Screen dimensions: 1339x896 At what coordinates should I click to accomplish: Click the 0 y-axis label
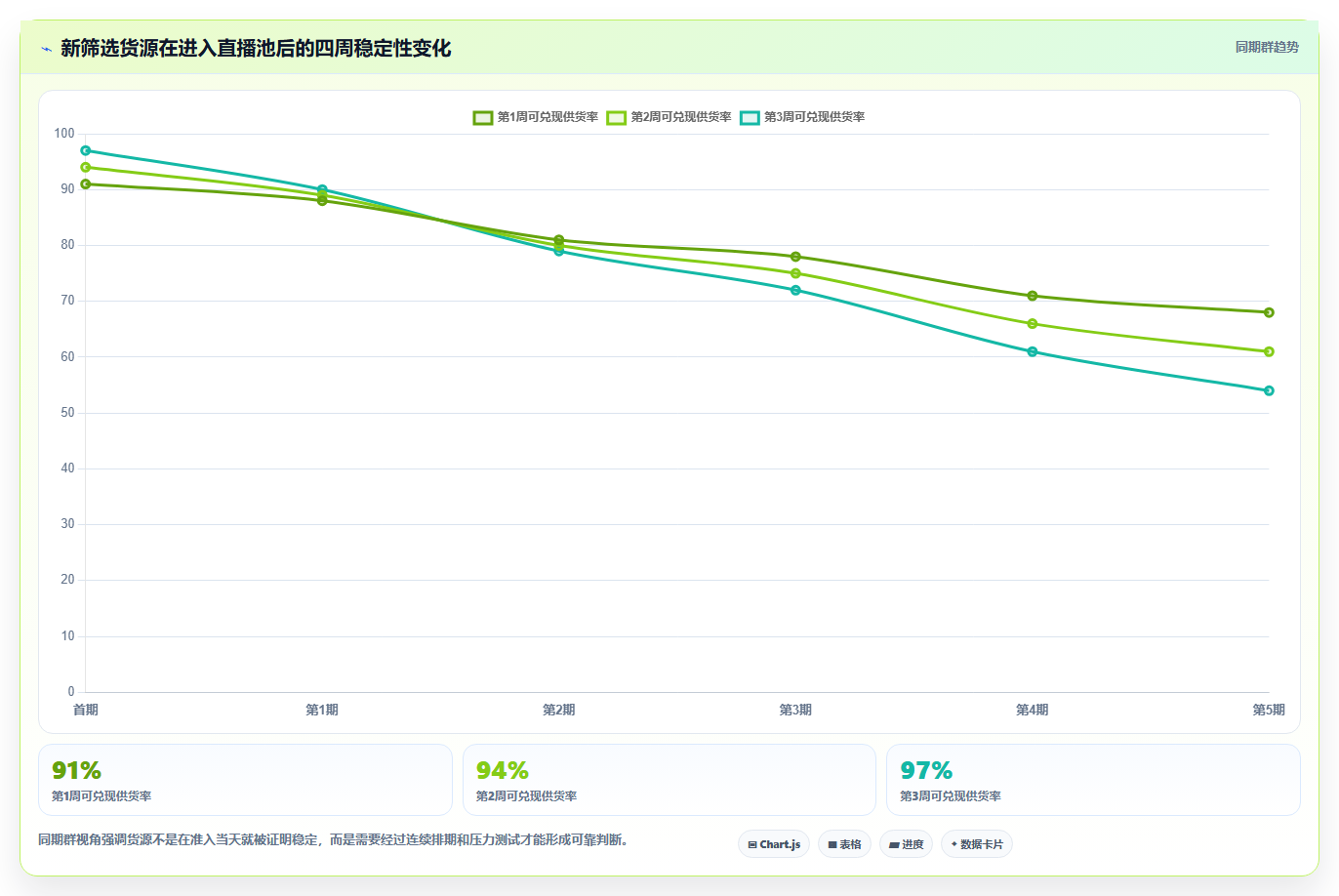71,692
